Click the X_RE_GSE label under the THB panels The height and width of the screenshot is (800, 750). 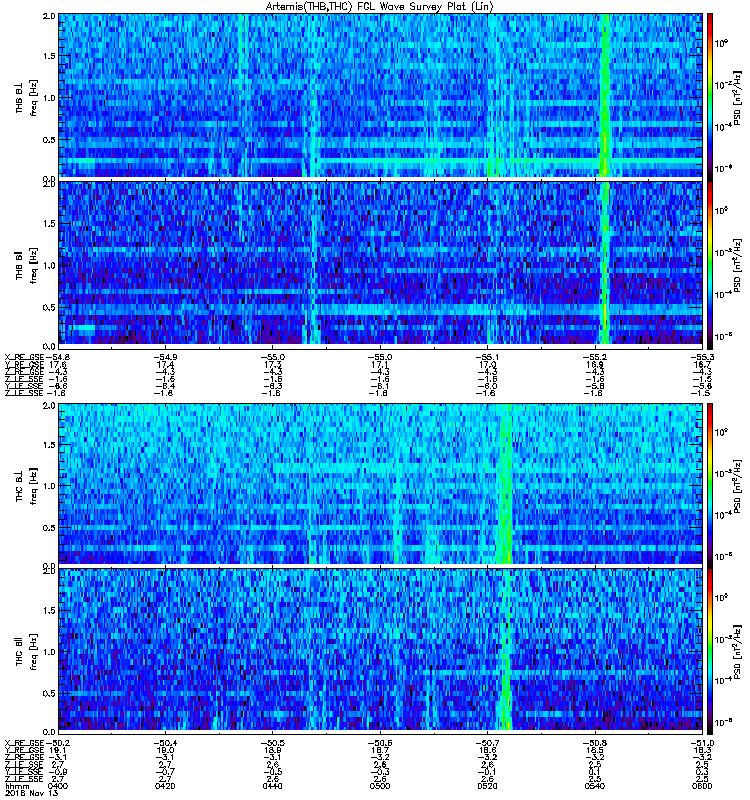click(24, 357)
